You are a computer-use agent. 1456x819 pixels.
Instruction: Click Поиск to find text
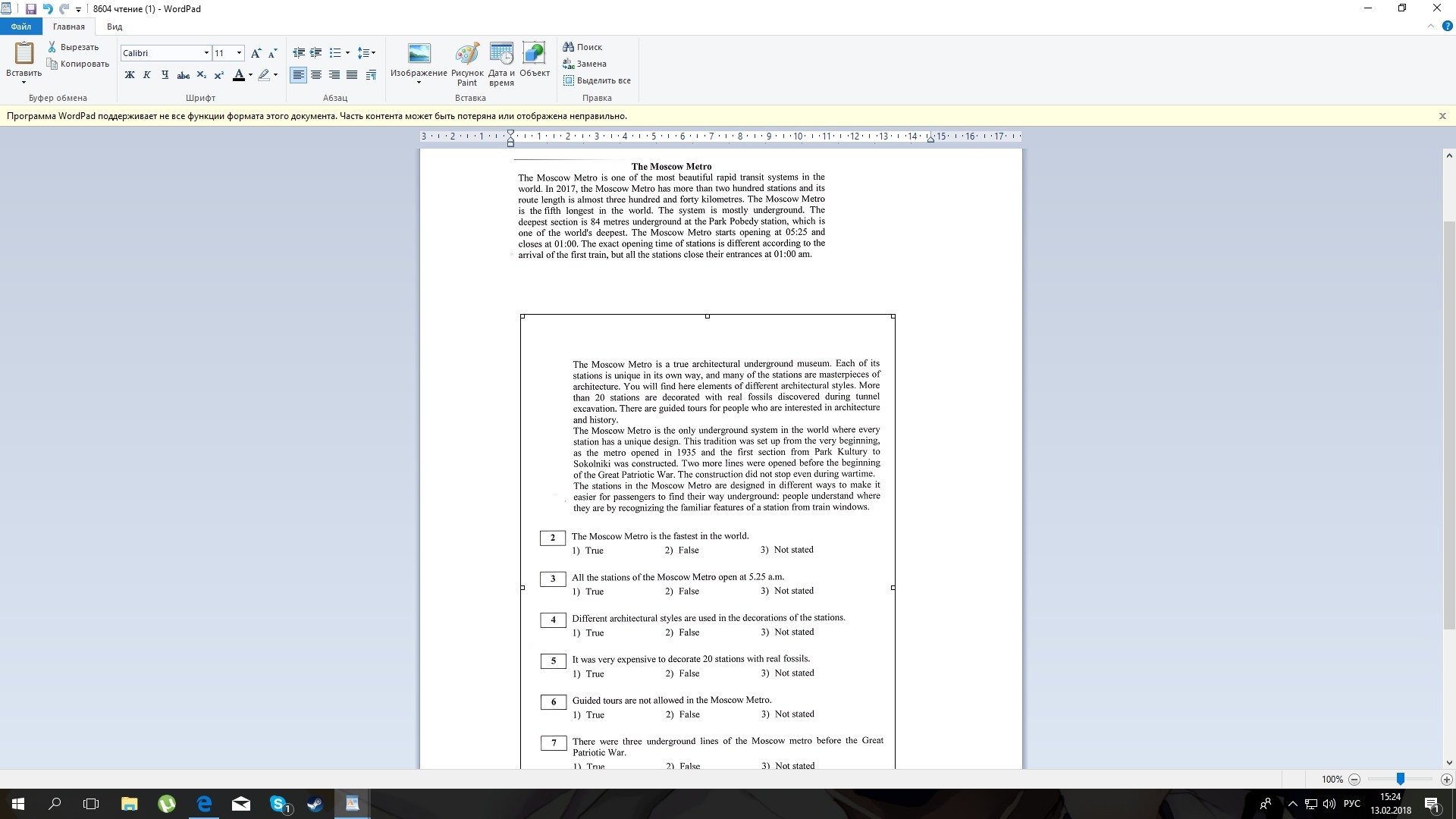[x=582, y=47]
